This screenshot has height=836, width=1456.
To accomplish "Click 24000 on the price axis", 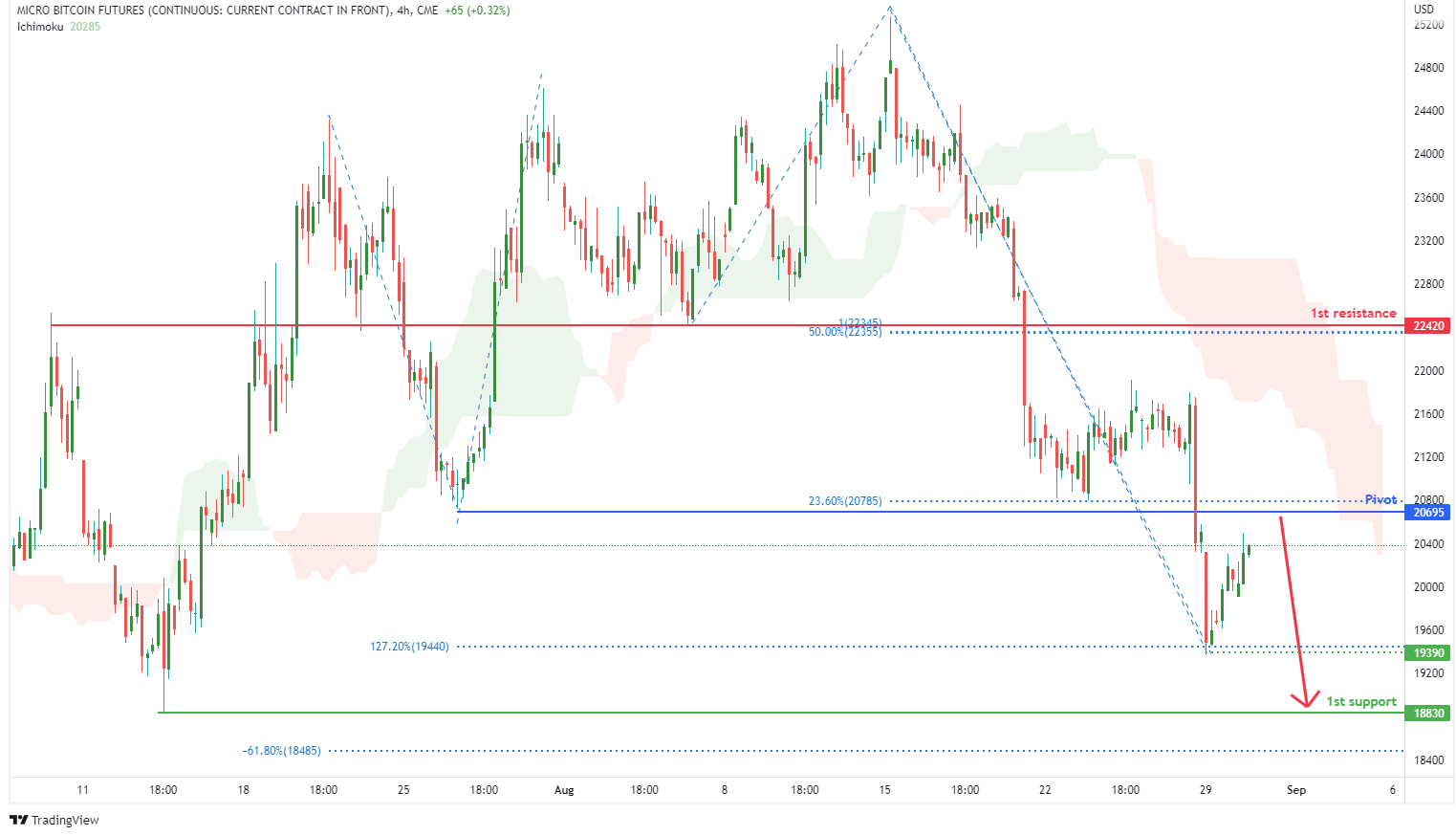I will 1429,154.
